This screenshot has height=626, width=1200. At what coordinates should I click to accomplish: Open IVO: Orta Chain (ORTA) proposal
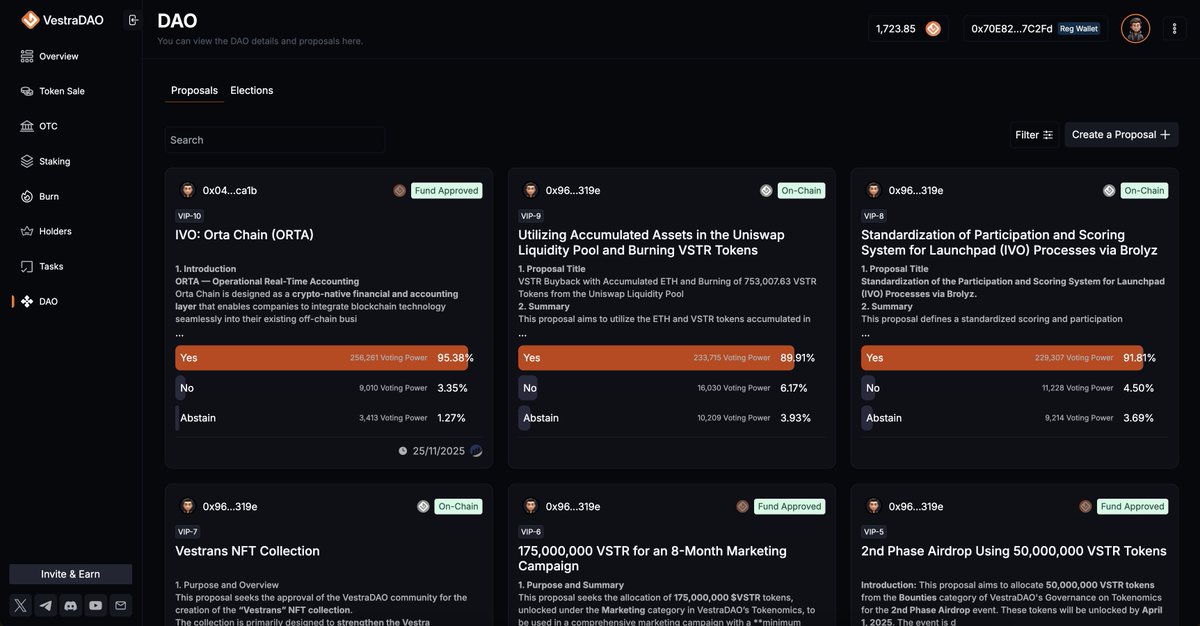click(245, 235)
